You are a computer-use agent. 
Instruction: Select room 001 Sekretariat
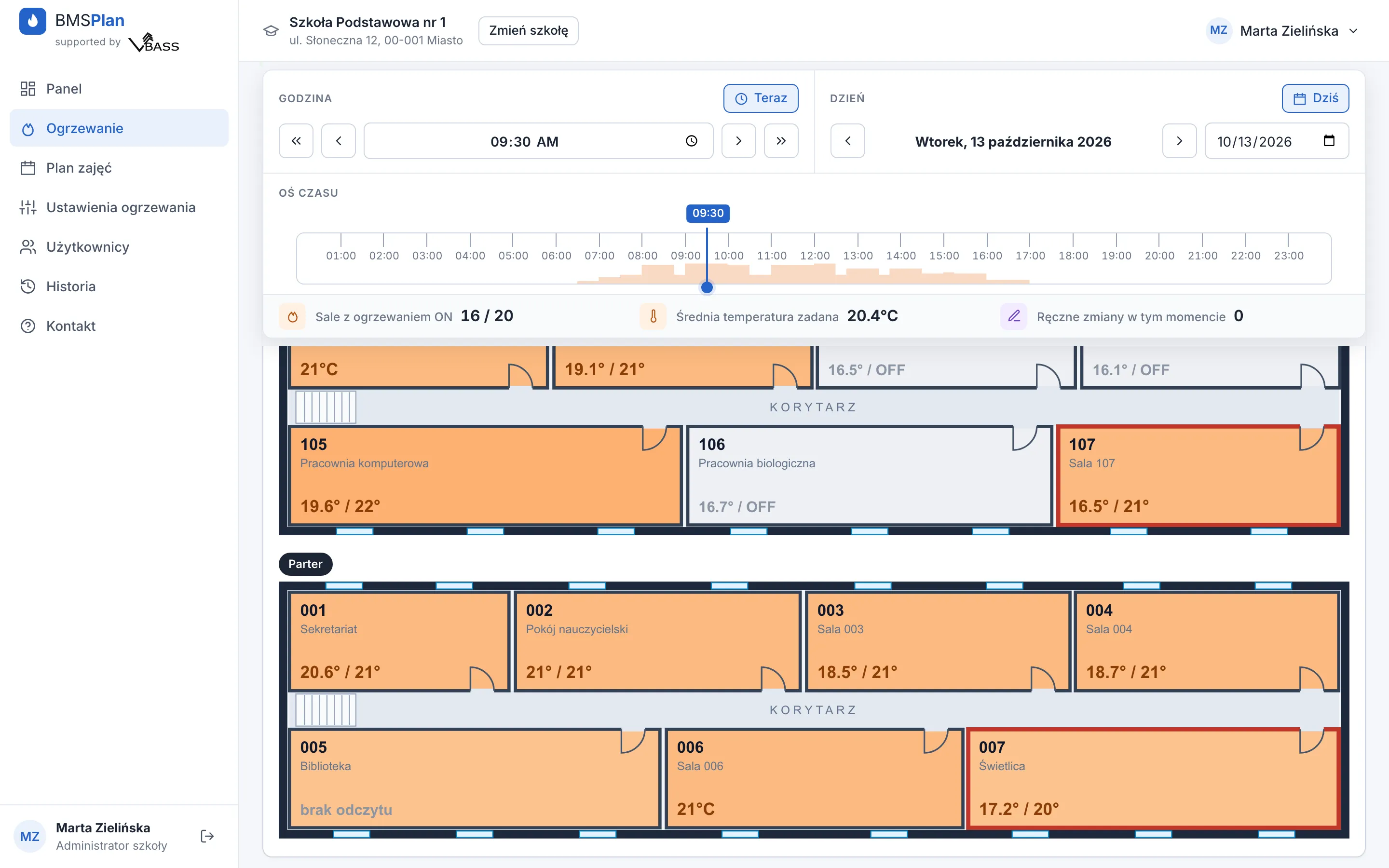tap(398, 641)
